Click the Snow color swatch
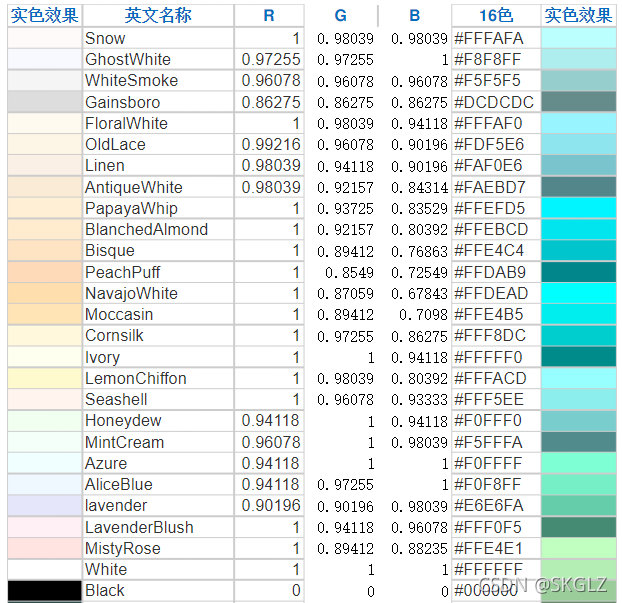Viewport: 622px width, 603px height. point(45,38)
